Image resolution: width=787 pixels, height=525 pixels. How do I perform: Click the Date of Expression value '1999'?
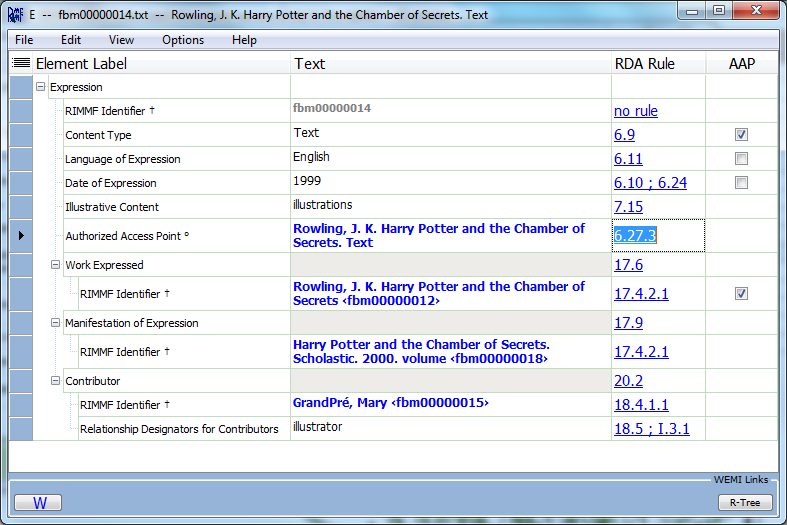tap(307, 181)
